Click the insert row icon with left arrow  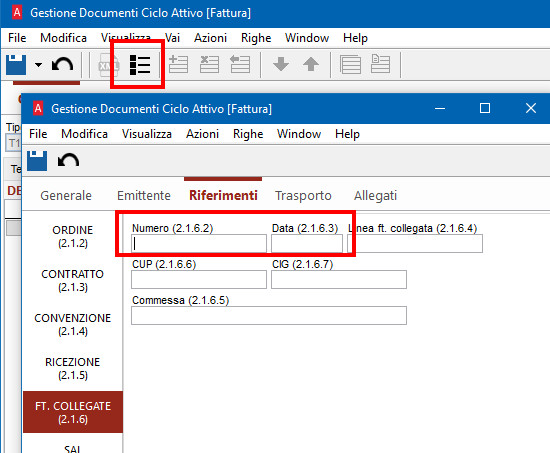240,64
